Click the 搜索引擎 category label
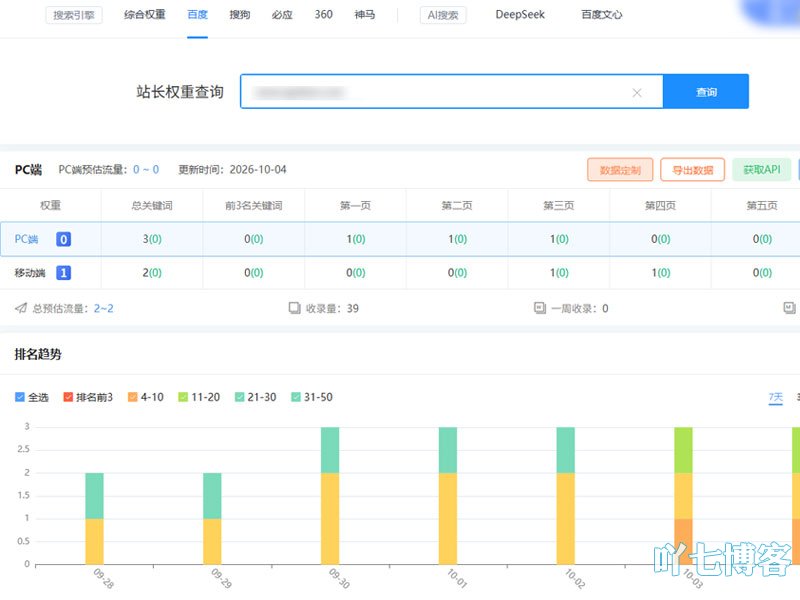800x600 pixels. [74, 15]
